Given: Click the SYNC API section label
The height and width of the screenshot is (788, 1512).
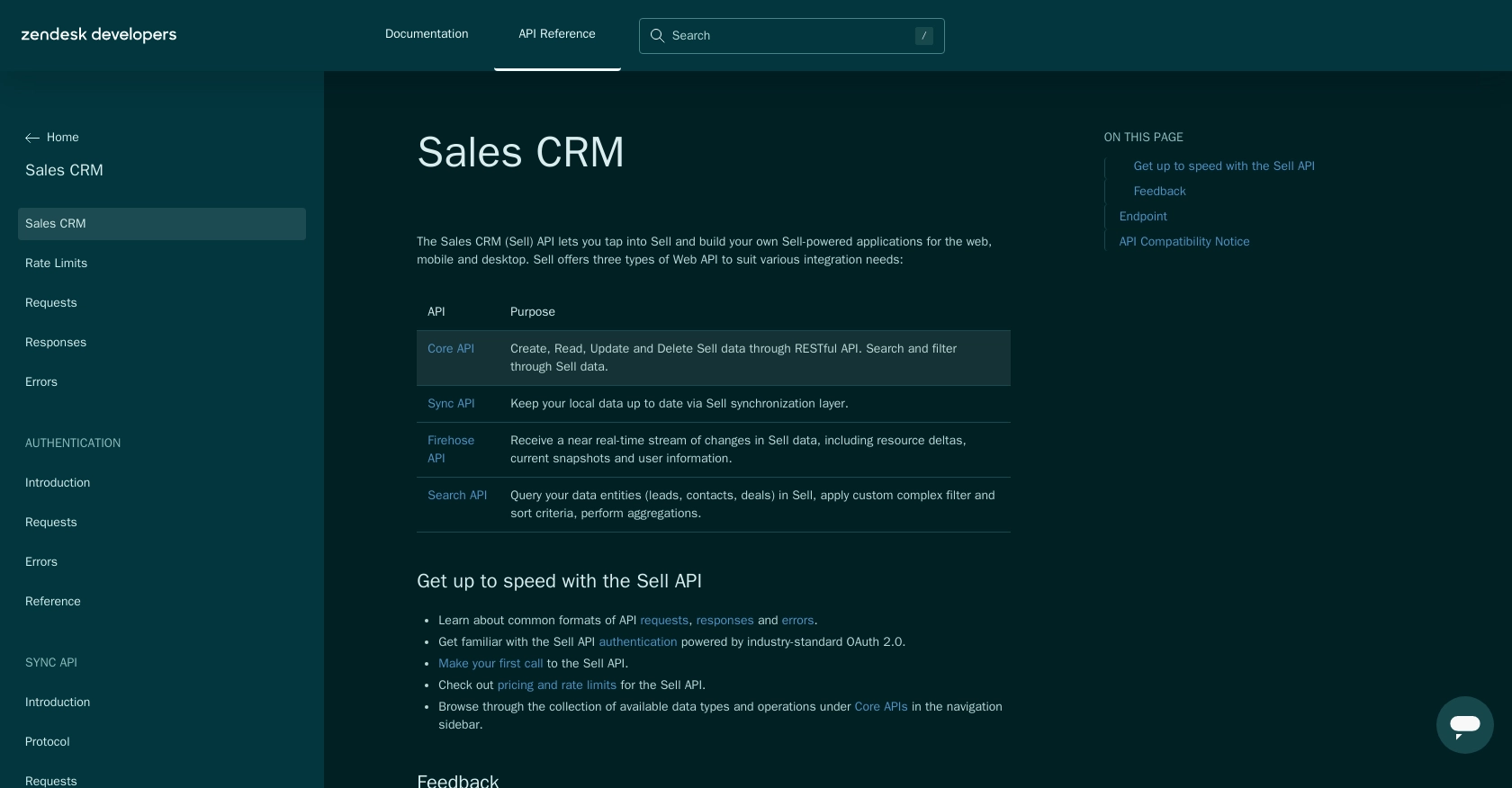Looking at the screenshot, I should pos(51,663).
